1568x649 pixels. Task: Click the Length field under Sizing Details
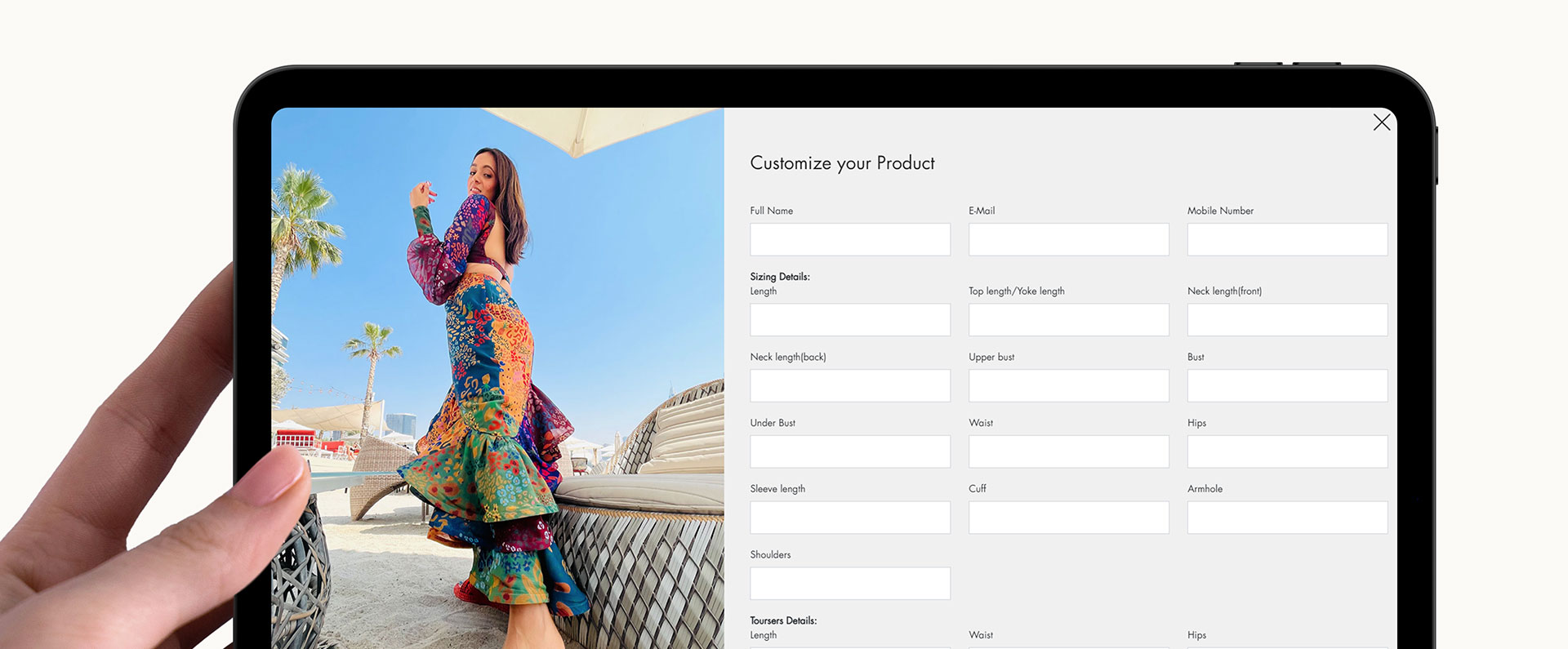849,320
